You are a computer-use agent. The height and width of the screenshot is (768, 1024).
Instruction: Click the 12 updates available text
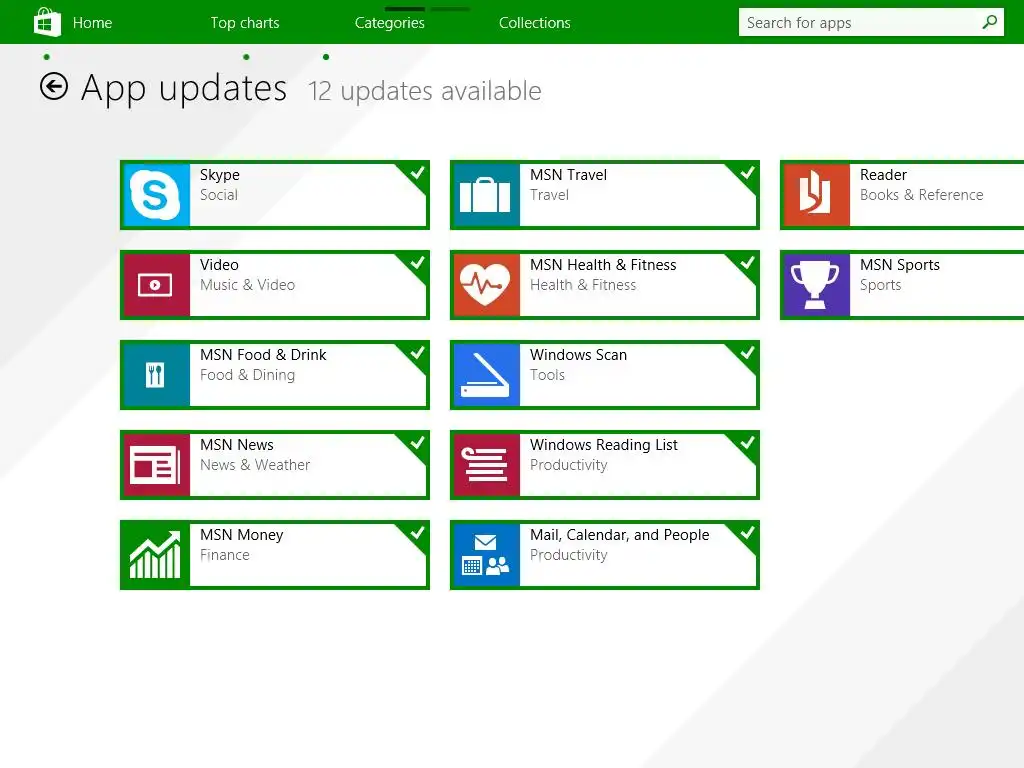pyautogui.click(x=424, y=91)
